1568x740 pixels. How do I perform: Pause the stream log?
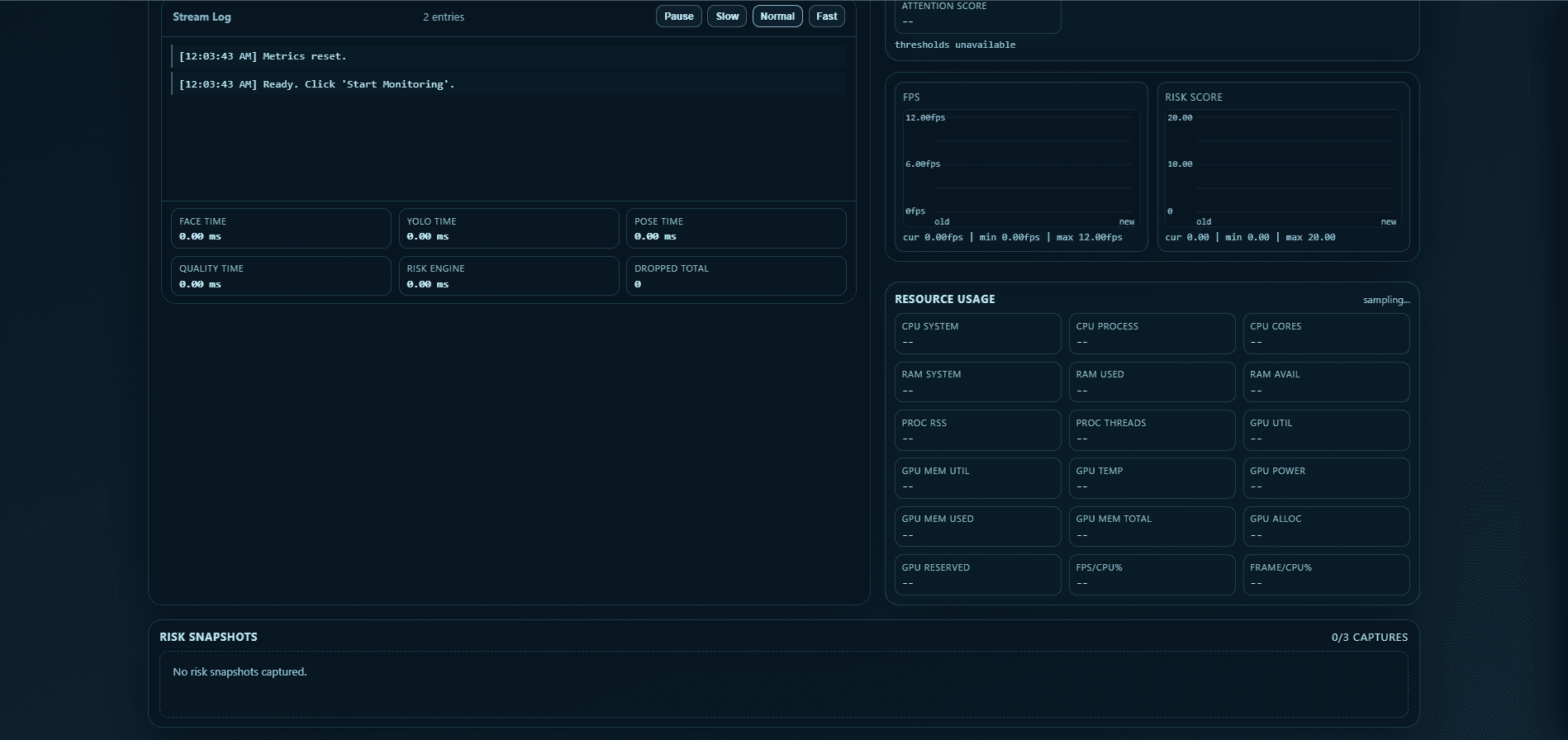(679, 17)
